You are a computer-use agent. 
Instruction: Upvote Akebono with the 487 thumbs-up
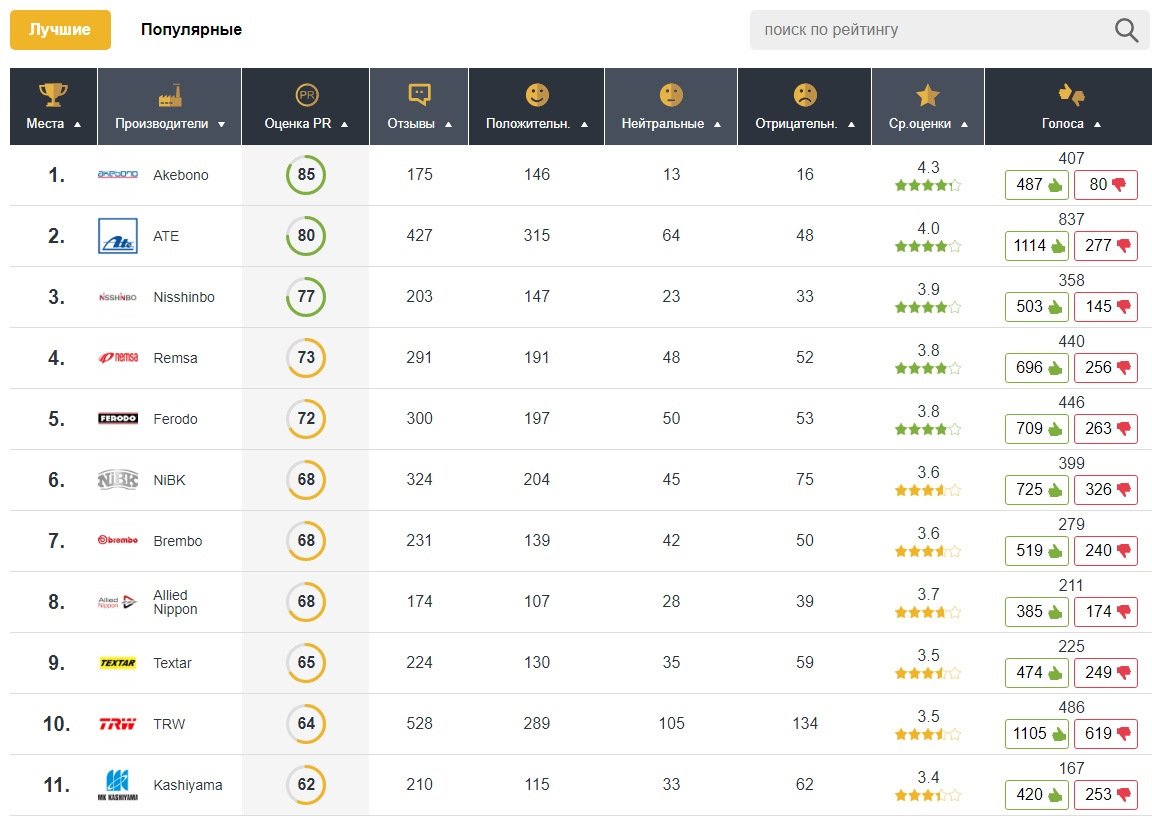(1037, 185)
